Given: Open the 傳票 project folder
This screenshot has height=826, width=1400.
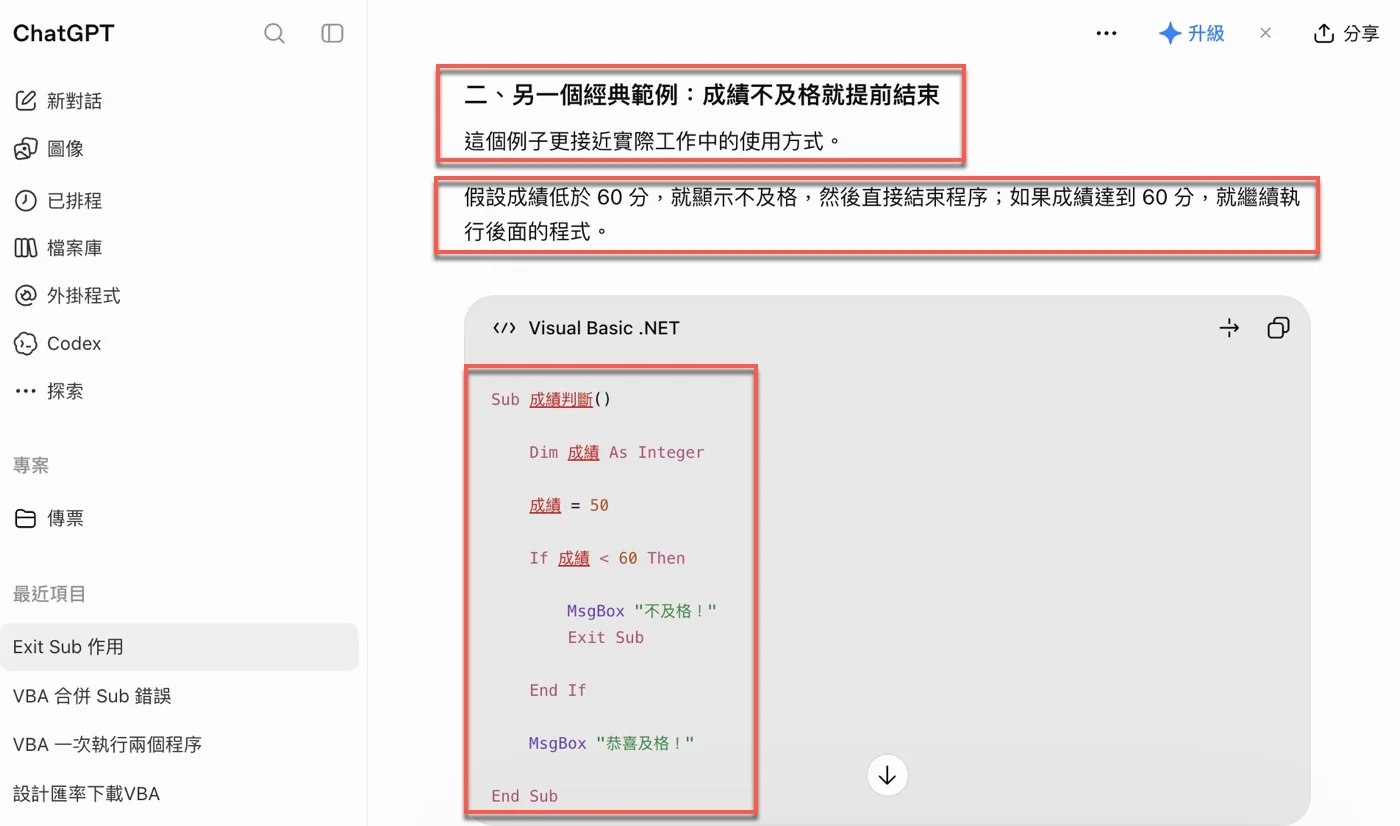Looking at the screenshot, I should coord(49,518).
